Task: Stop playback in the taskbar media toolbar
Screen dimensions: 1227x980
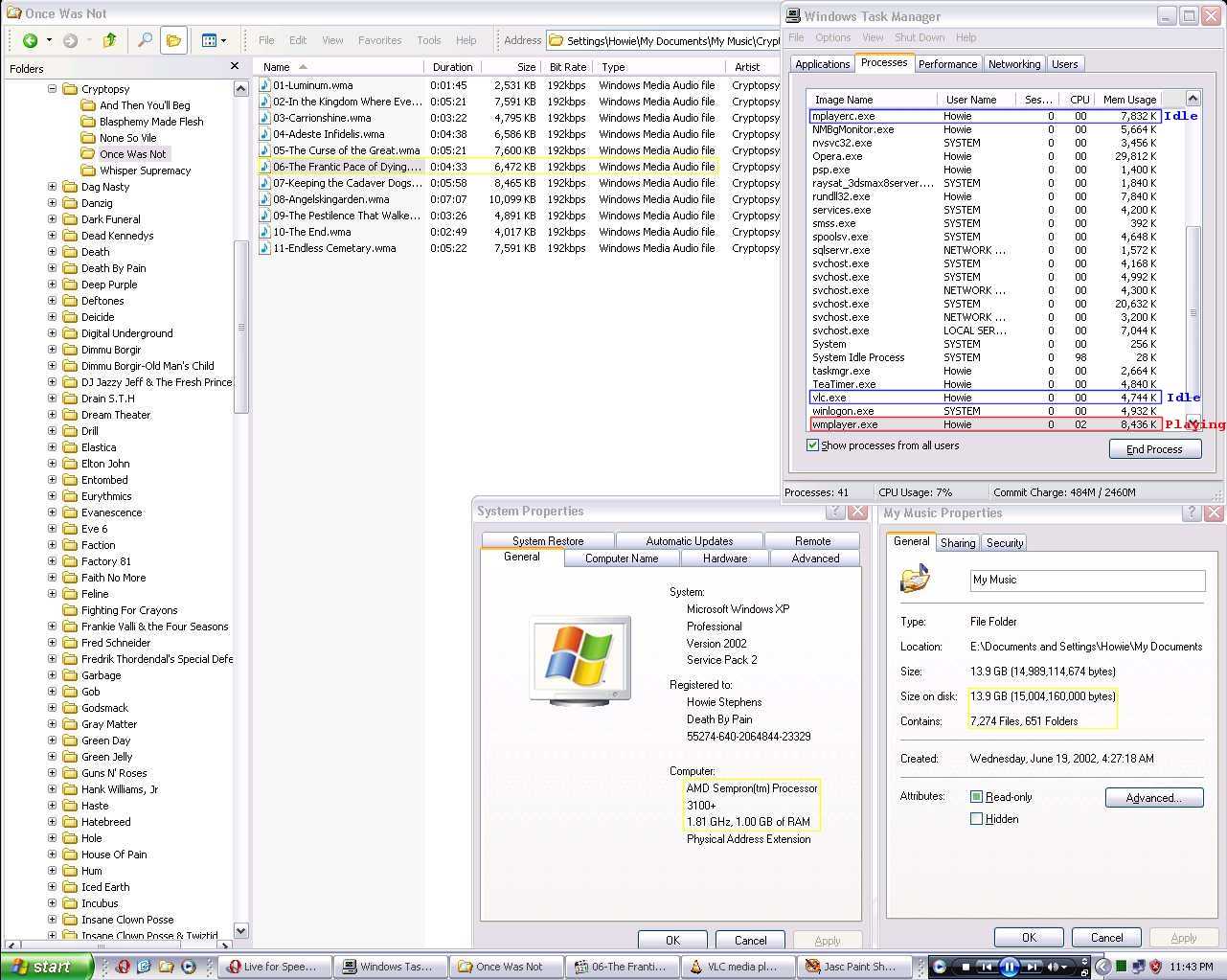Action: 966,967
